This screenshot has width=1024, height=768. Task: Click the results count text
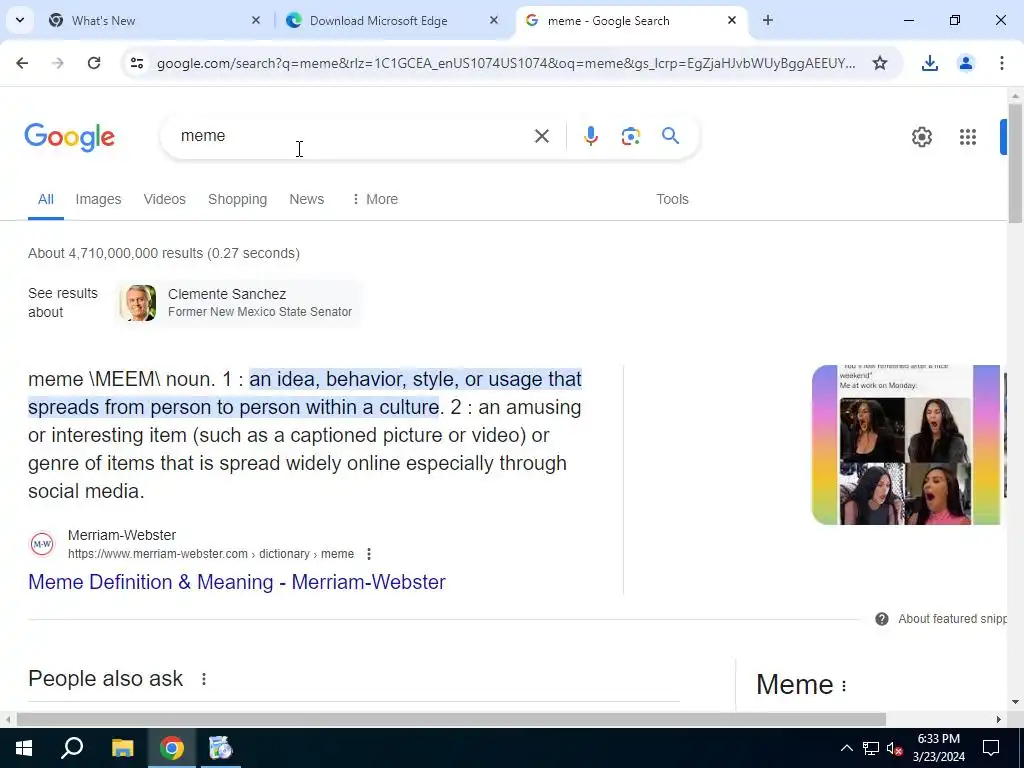pos(164,253)
